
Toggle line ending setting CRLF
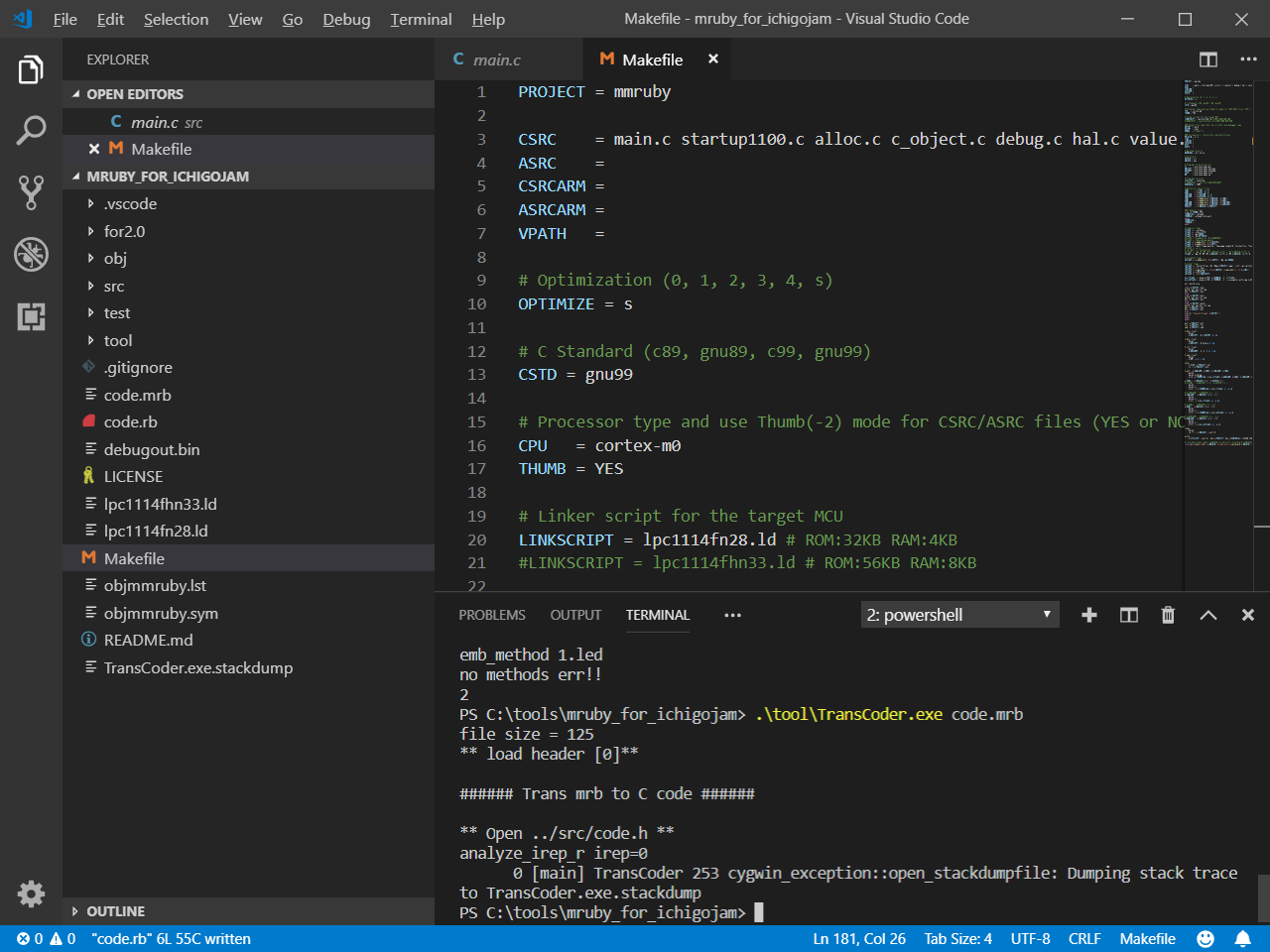click(x=1084, y=938)
